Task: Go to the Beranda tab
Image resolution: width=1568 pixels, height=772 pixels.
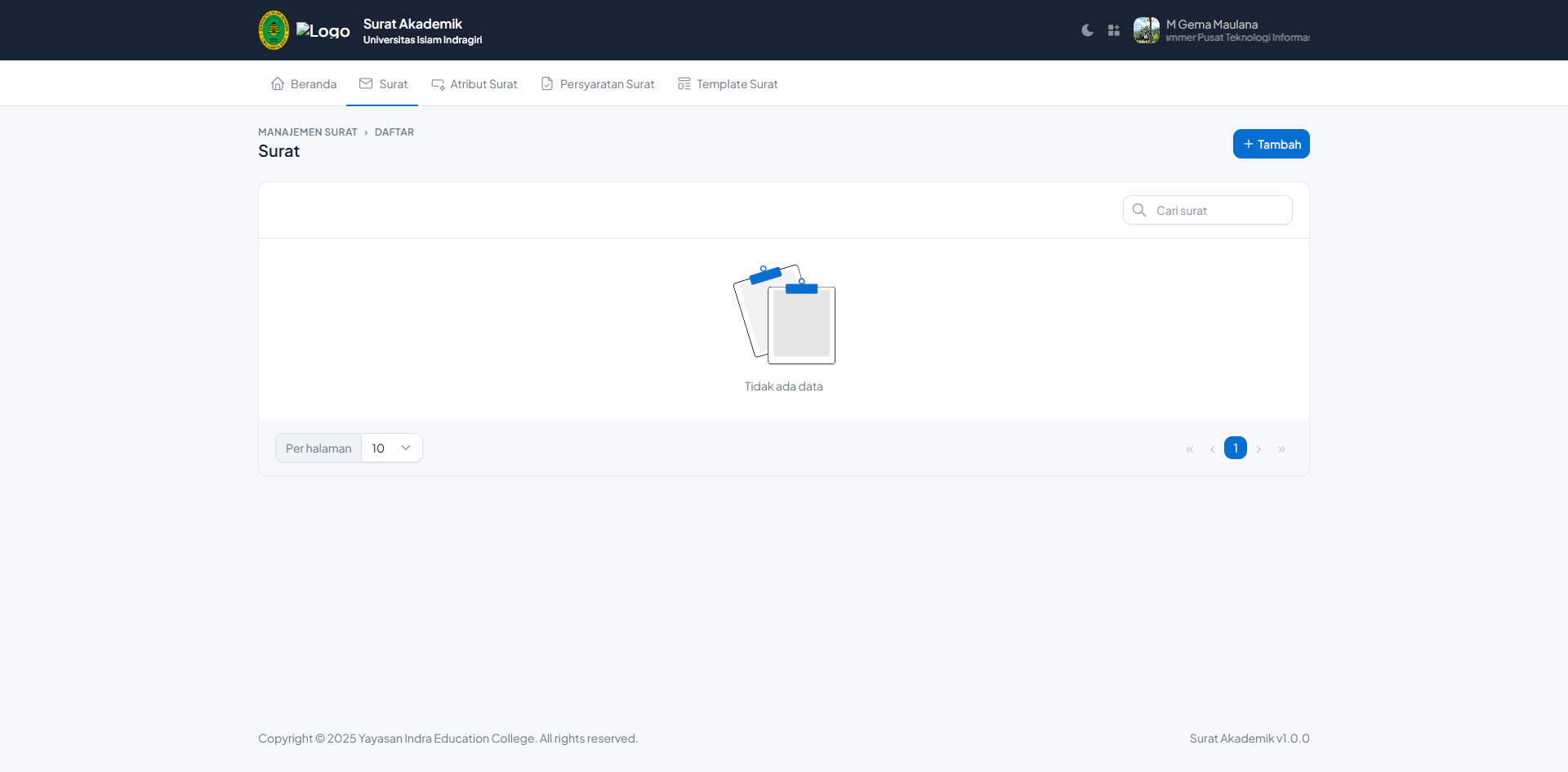Action: click(303, 84)
